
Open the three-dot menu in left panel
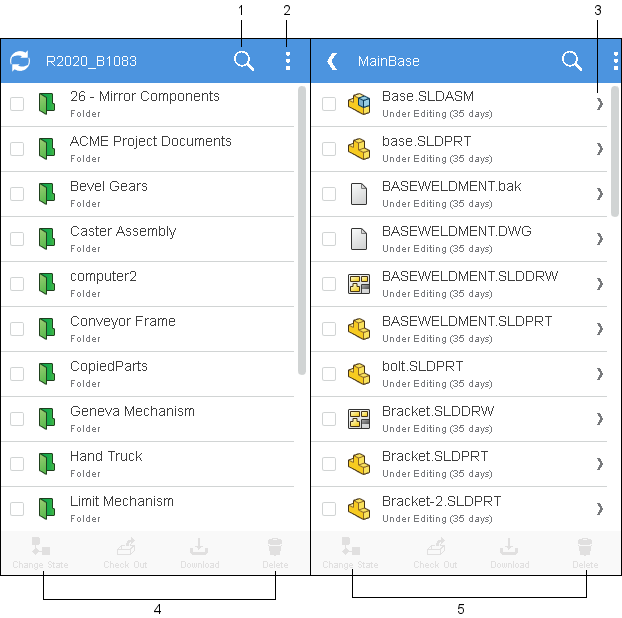[288, 61]
